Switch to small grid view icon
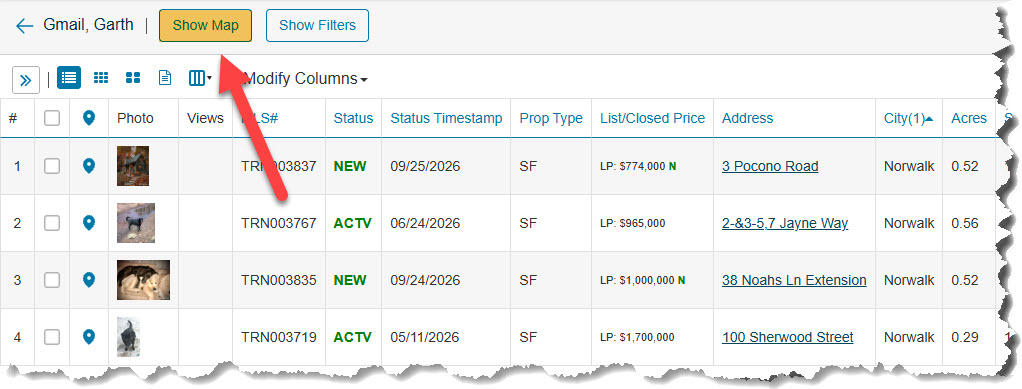The height and width of the screenshot is (389, 1022). (101, 78)
